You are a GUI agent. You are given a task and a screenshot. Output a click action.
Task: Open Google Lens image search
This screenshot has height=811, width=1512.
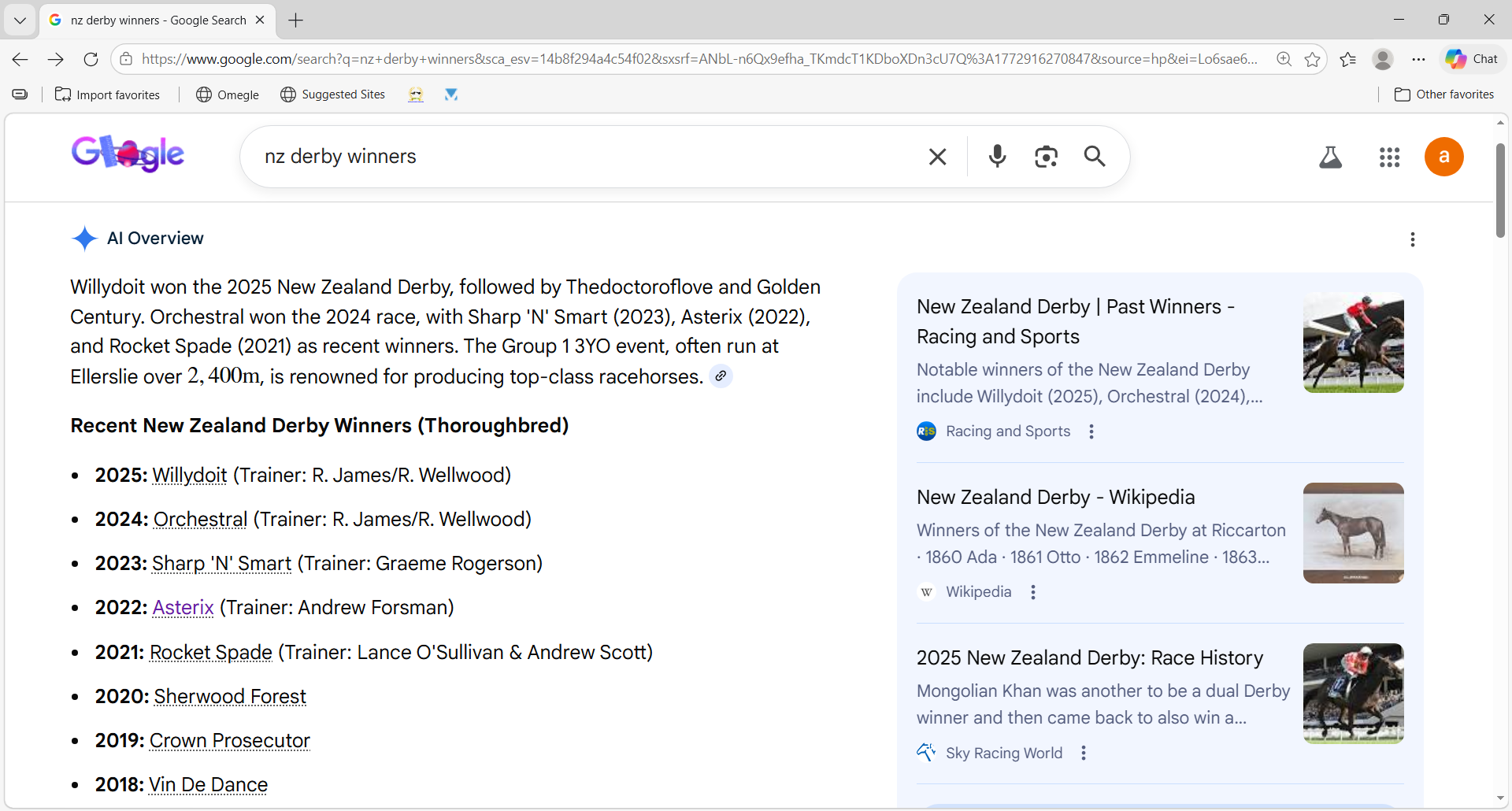point(1046,157)
